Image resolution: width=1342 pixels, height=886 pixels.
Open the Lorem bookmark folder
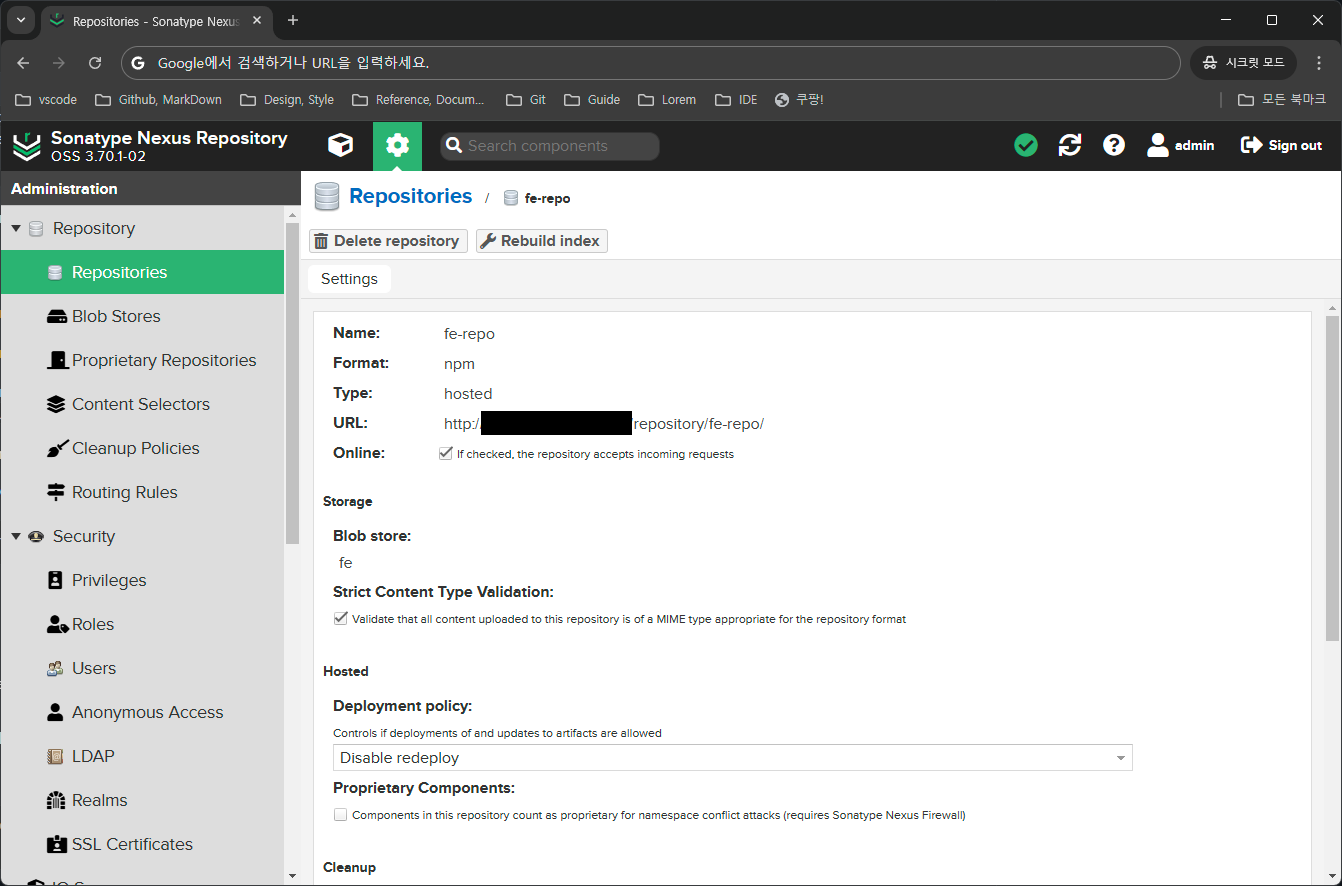point(666,99)
